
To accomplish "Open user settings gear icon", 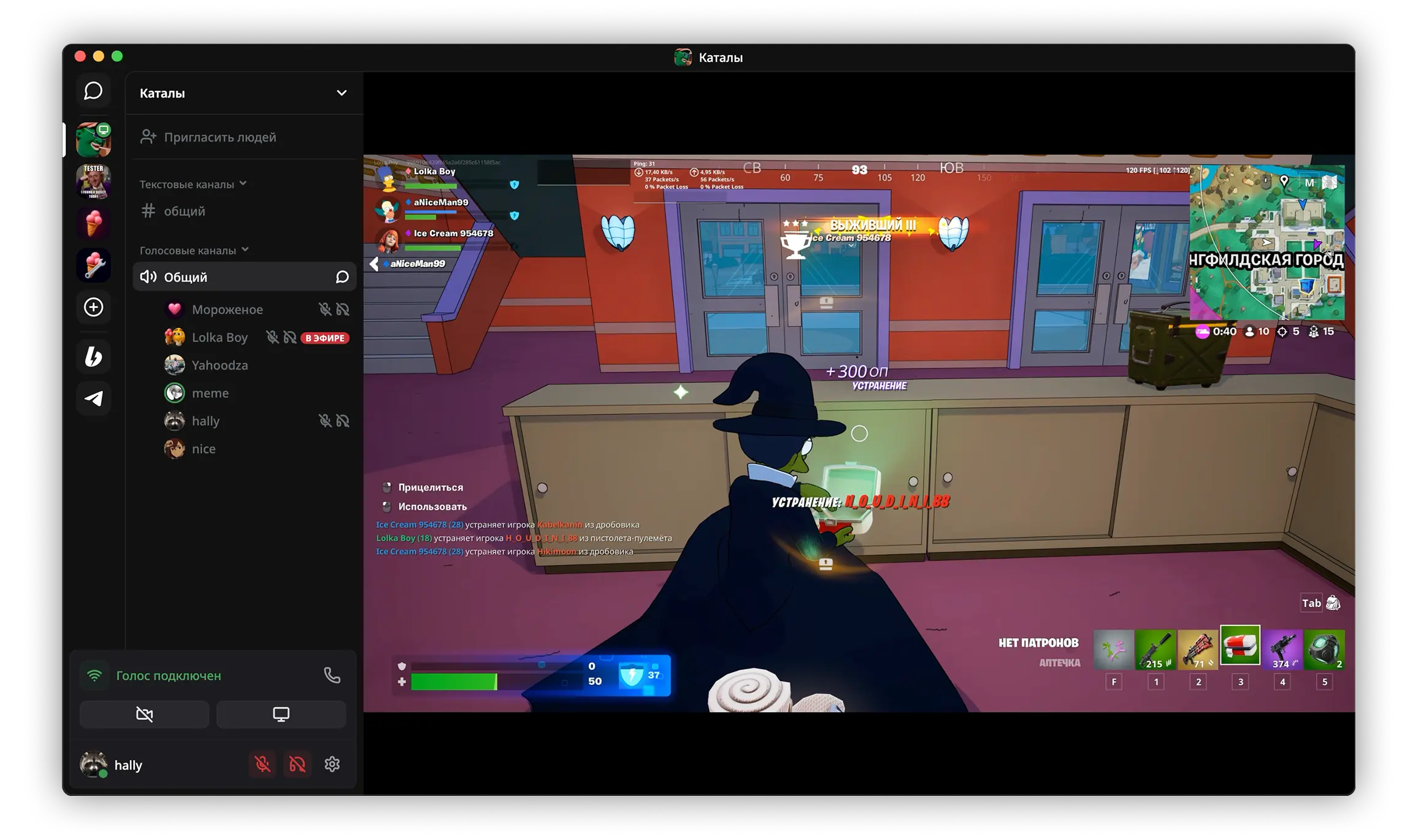I will coord(332,764).
